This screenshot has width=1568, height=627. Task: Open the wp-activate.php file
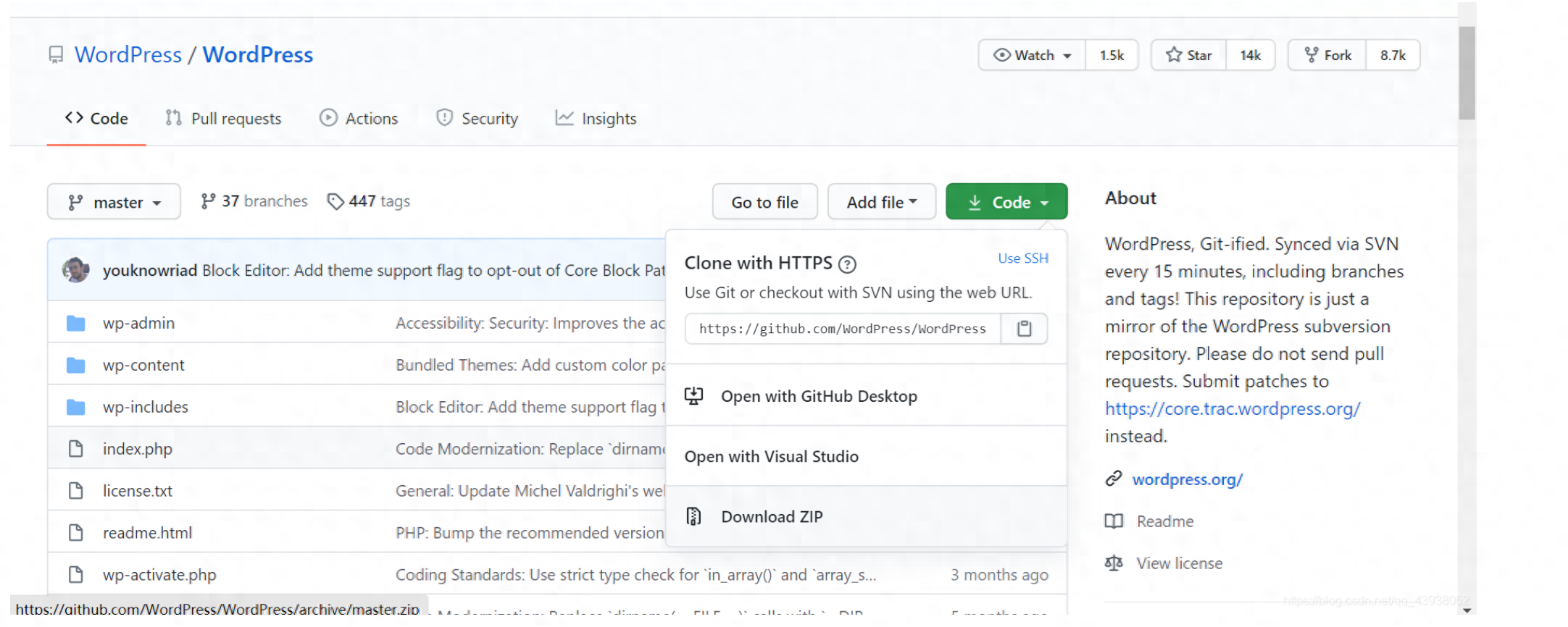coord(159,575)
